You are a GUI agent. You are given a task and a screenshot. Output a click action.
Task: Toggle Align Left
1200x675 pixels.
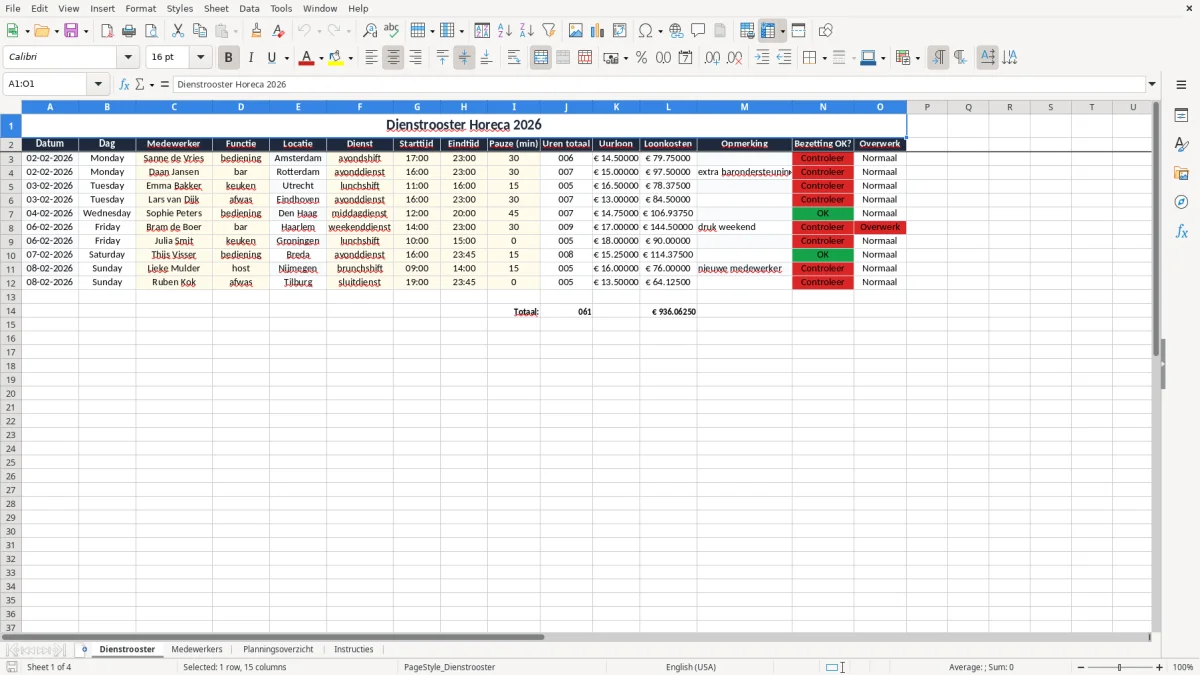click(371, 58)
